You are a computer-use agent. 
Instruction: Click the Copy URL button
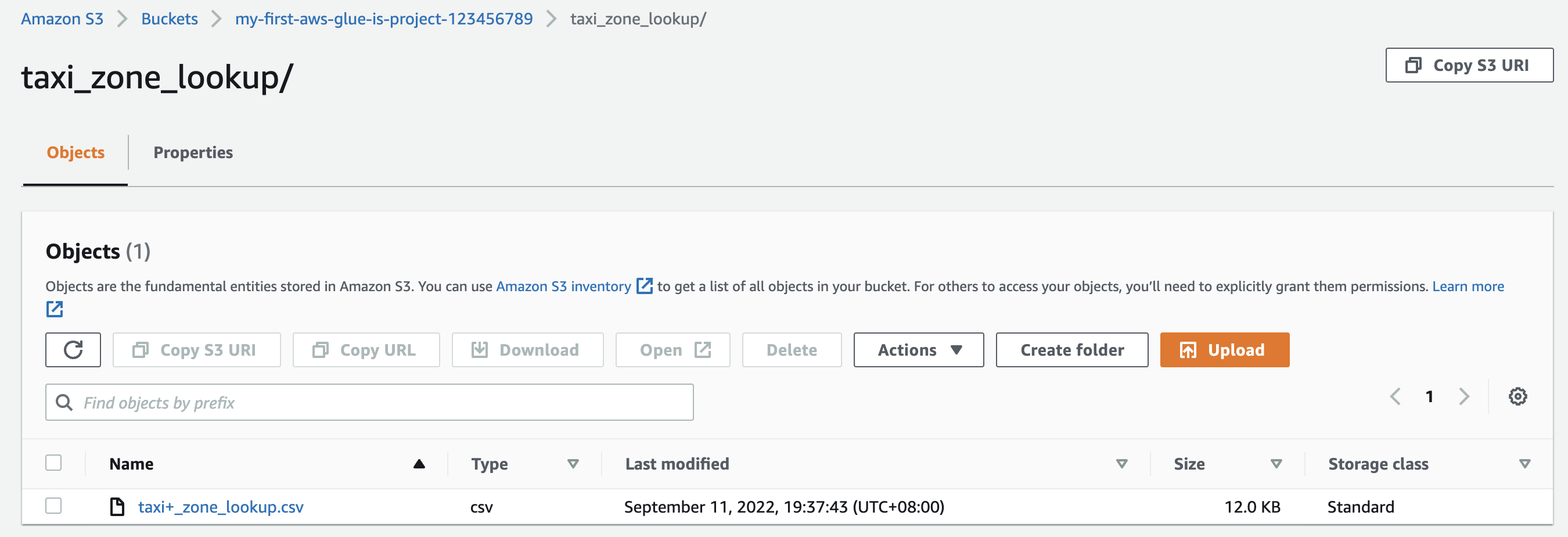pos(366,349)
